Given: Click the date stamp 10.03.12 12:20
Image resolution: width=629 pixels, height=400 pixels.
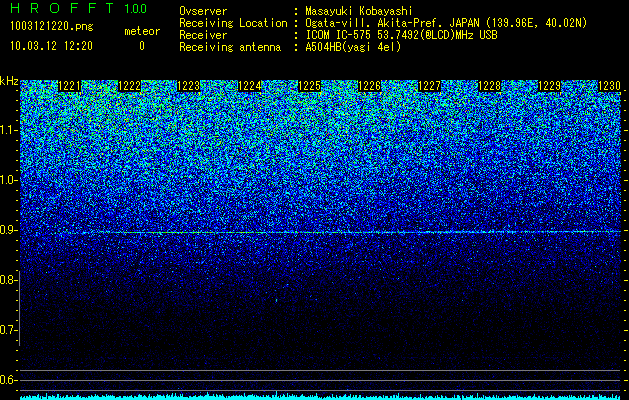Looking at the screenshot, I should (x=51, y=46).
